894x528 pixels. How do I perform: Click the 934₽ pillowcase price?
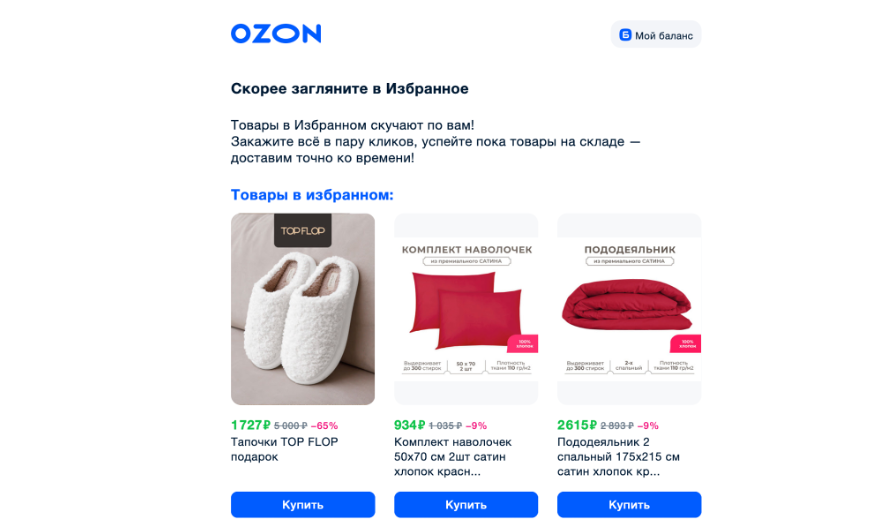tap(409, 425)
